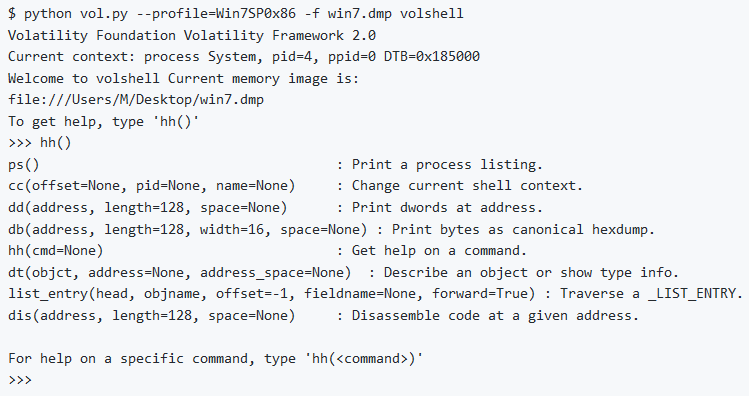Screen dimensions: 749x396
Task: Click the db(address, length=128, width=16) entry
Action: pos(188,229)
